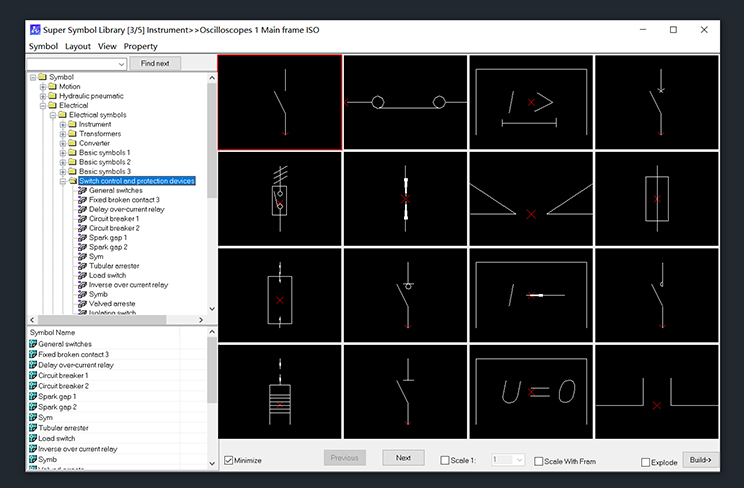Open the search combo box dropdown
Viewport: 744px width, 488px height.
(121, 64)
